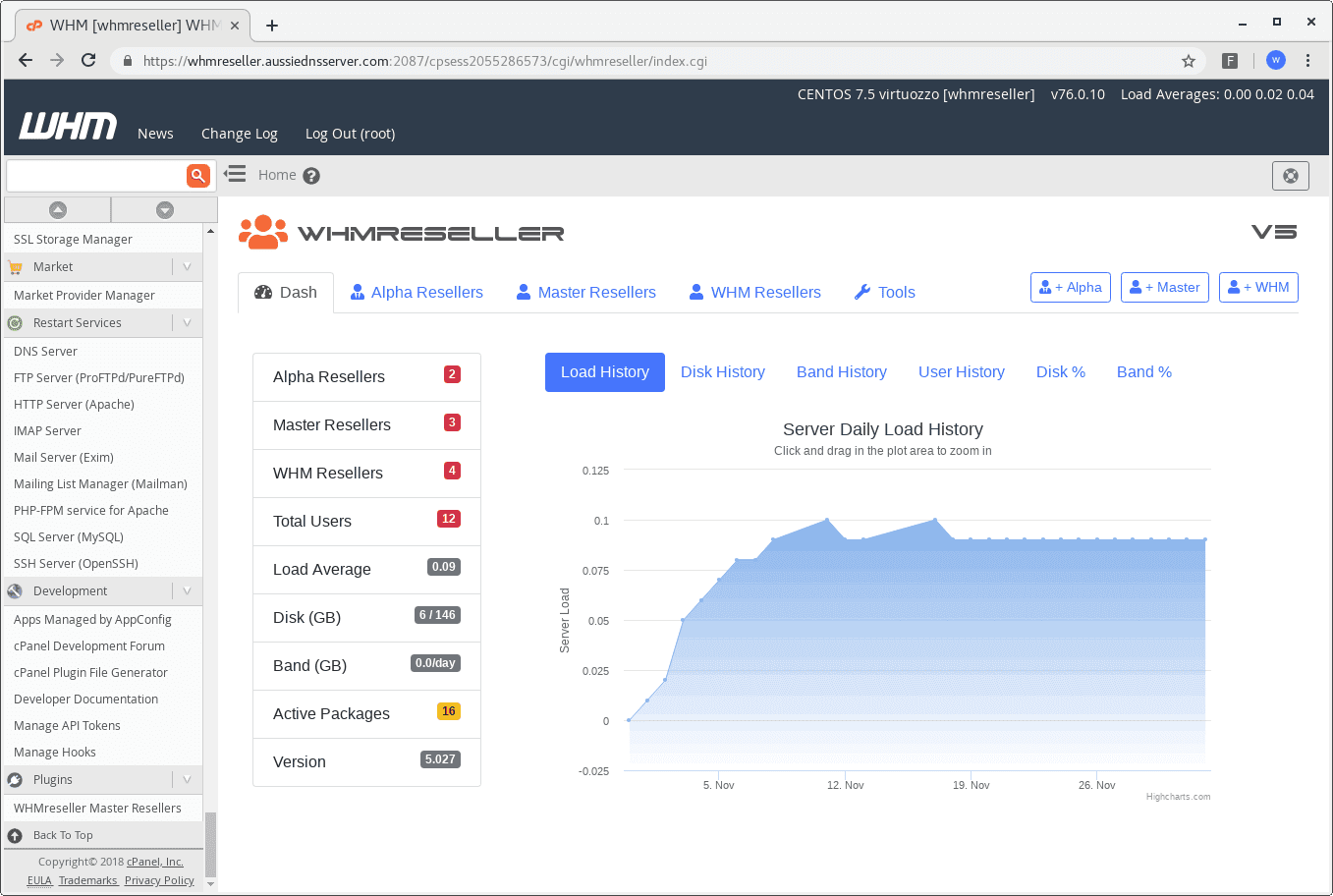Click the sidebar vertical scrollbar thumb
The height and width of the screenshot is (896, 1333).
click(x=210, y=844)
